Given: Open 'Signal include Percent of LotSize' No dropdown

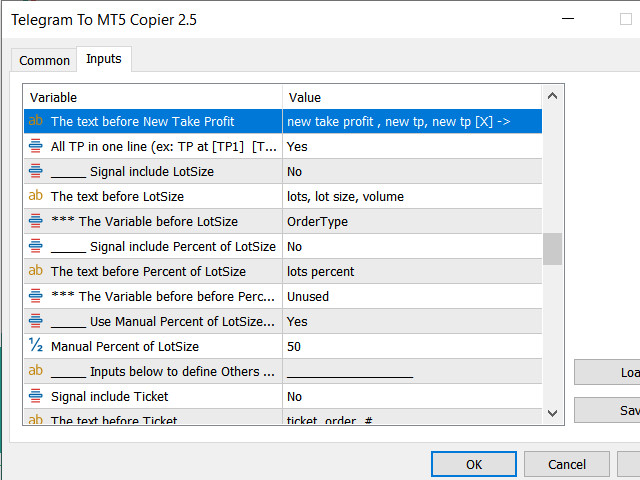Looking at the screenshot, I should coord(410,246).
